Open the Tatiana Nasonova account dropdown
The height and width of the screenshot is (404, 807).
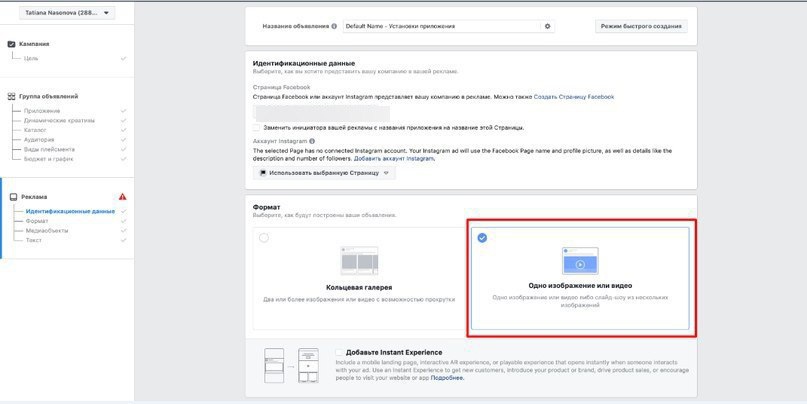click(x=67, y=13)
